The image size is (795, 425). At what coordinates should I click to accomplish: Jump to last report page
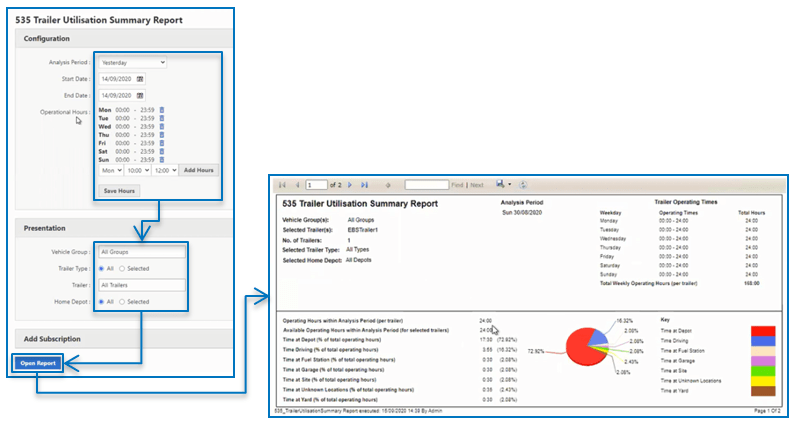363,185
